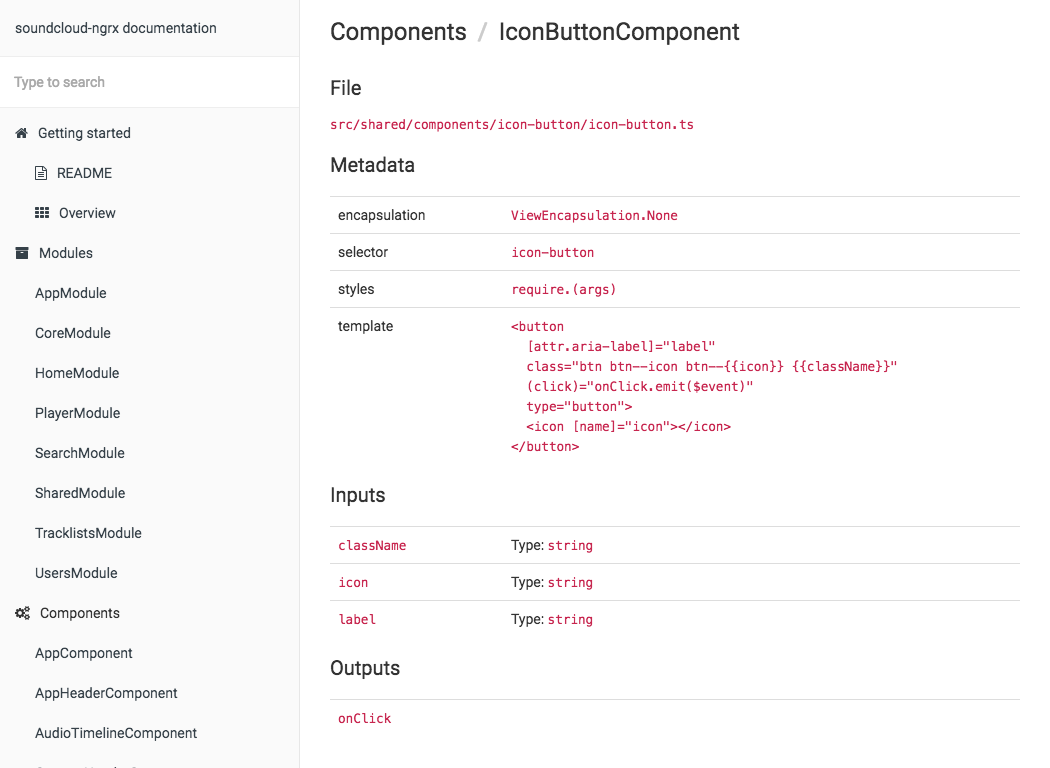Screen dimensions: 1050x768
Task: Click the Modules archive box icon
Action: click(x=22, y=253)
